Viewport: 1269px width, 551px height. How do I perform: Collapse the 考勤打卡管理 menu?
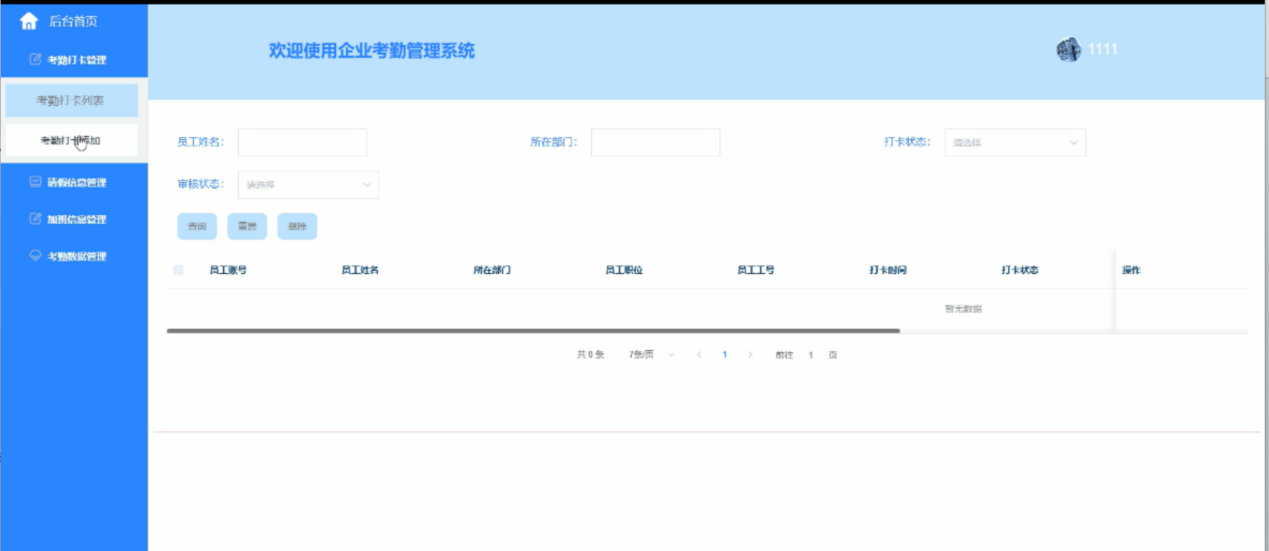(x=74, y=59)
